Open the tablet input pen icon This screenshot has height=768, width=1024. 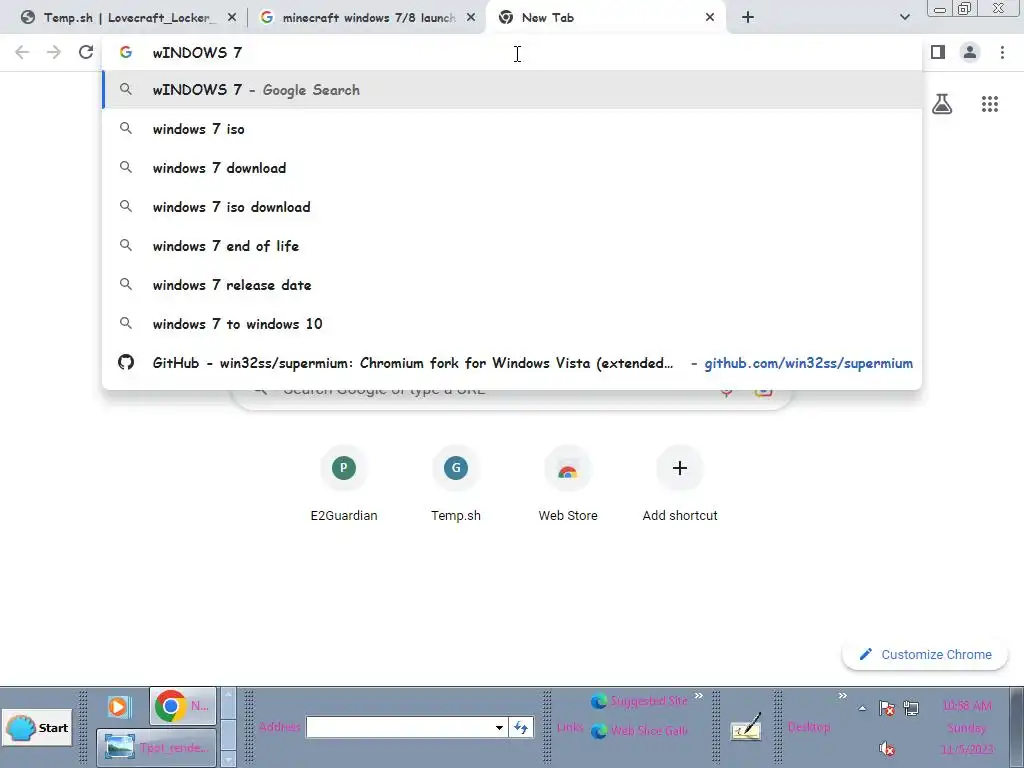click(x=746, y=726)
